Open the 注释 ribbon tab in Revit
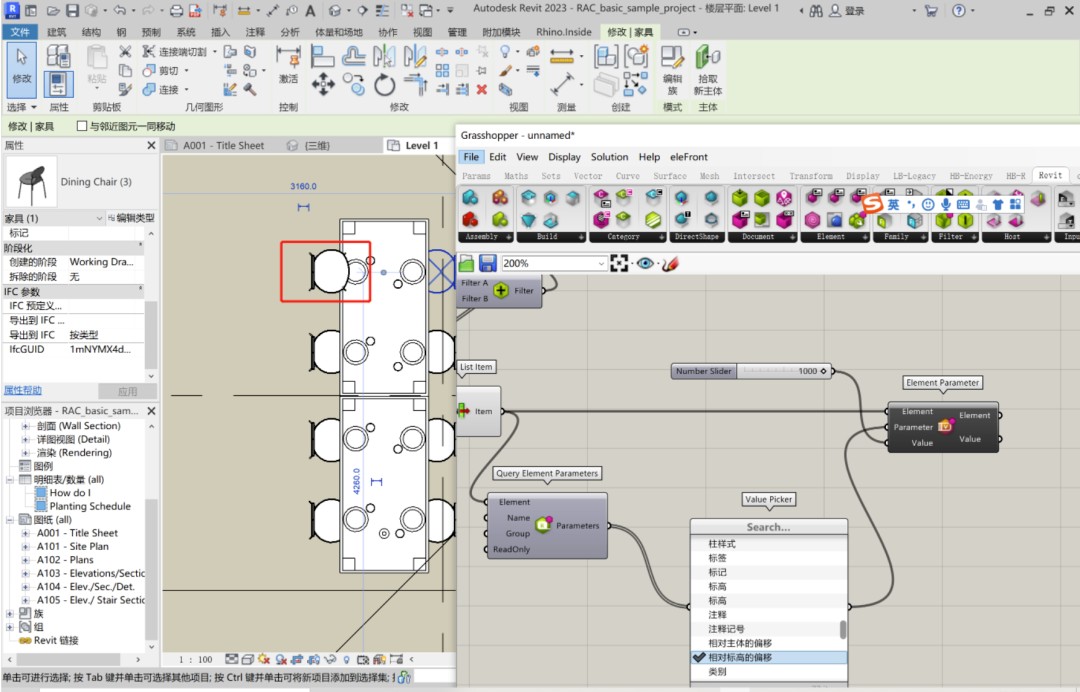 point(255,32)
